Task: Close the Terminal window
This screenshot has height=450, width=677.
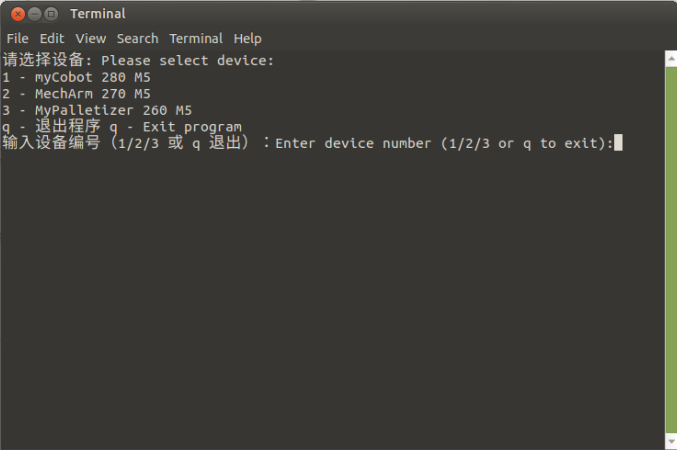Action: point(17,13)
